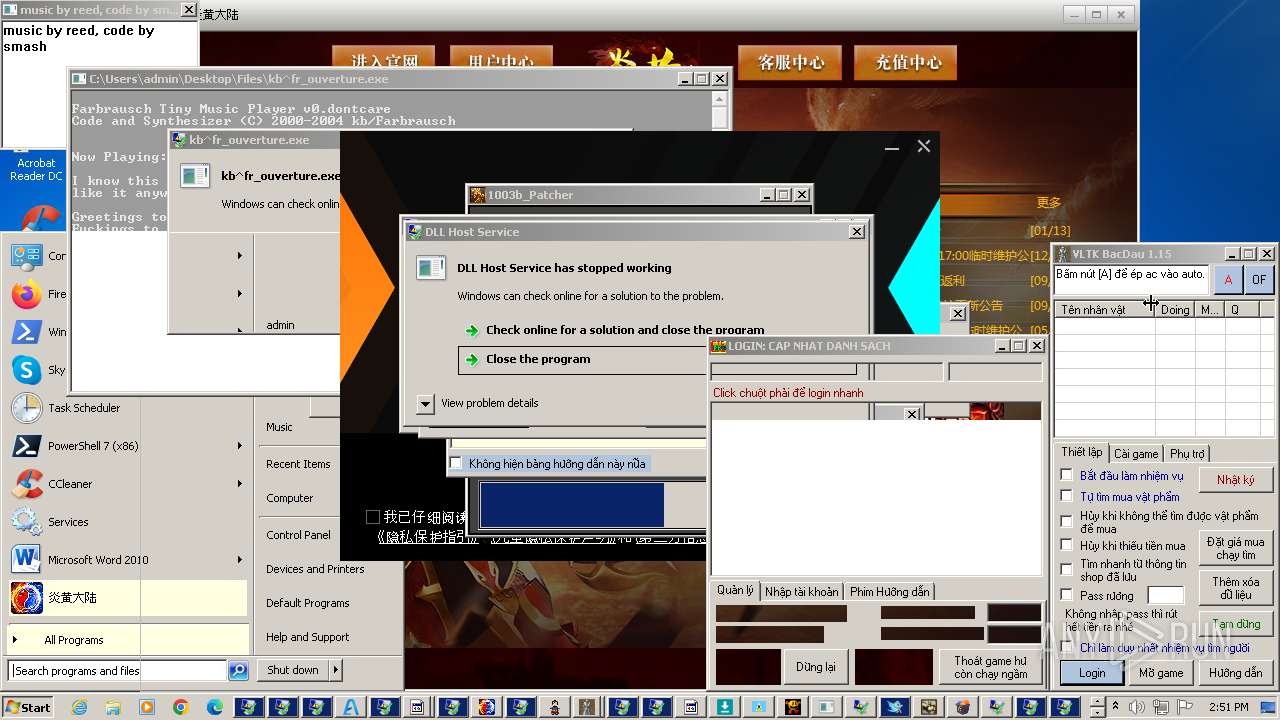Open Task Scheduler icon in Start menu
The image size is (1280, 720).
pos(27,408)
